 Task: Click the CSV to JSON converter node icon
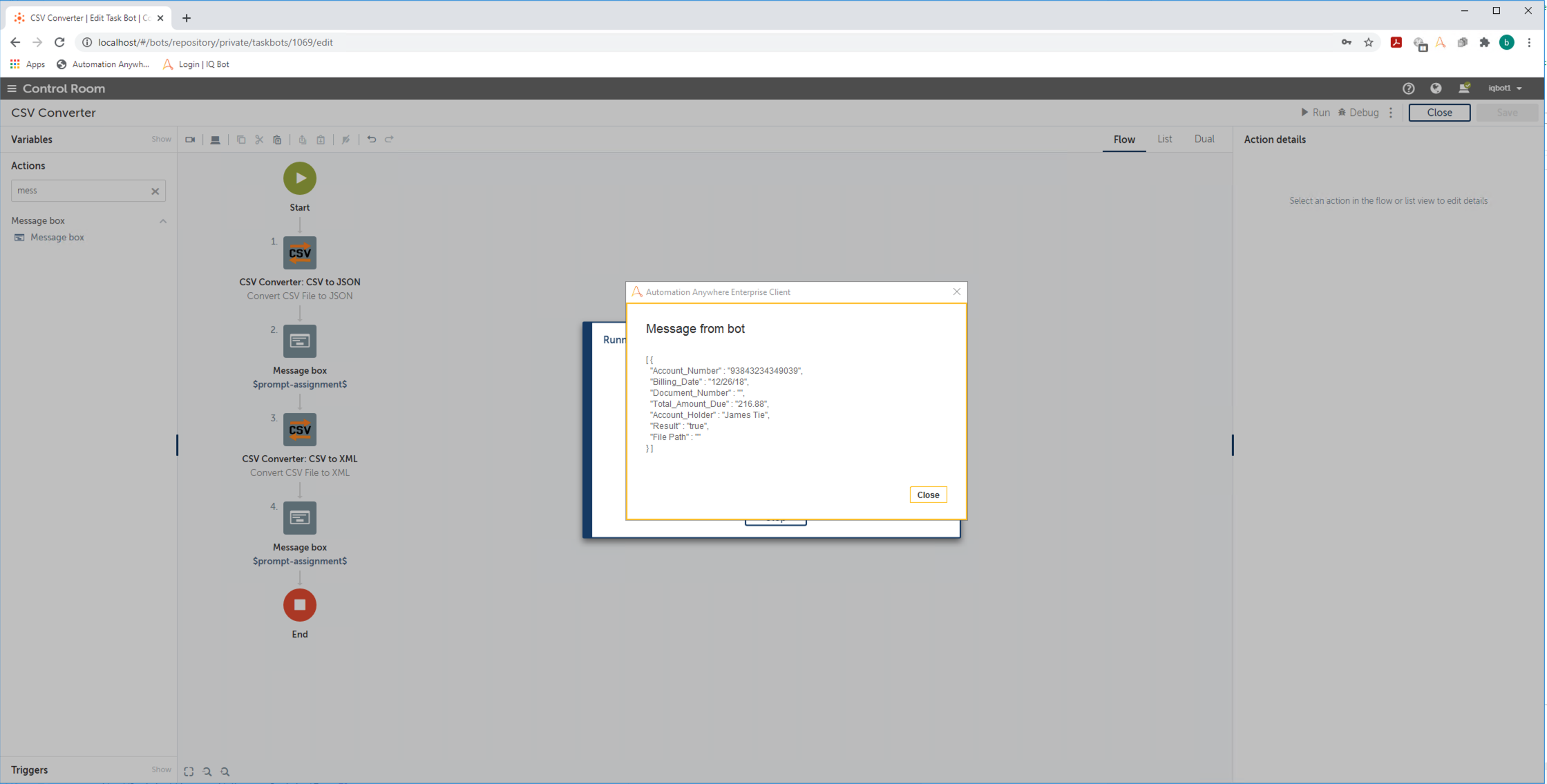point(299,253)
